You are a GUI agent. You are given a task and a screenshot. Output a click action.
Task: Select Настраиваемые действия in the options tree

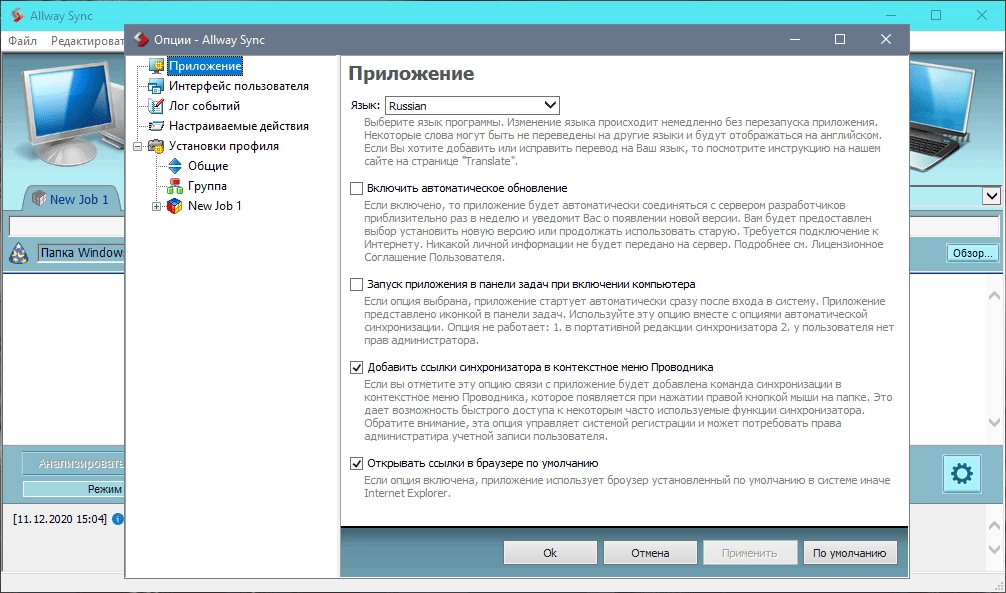[x=239, y=126]
